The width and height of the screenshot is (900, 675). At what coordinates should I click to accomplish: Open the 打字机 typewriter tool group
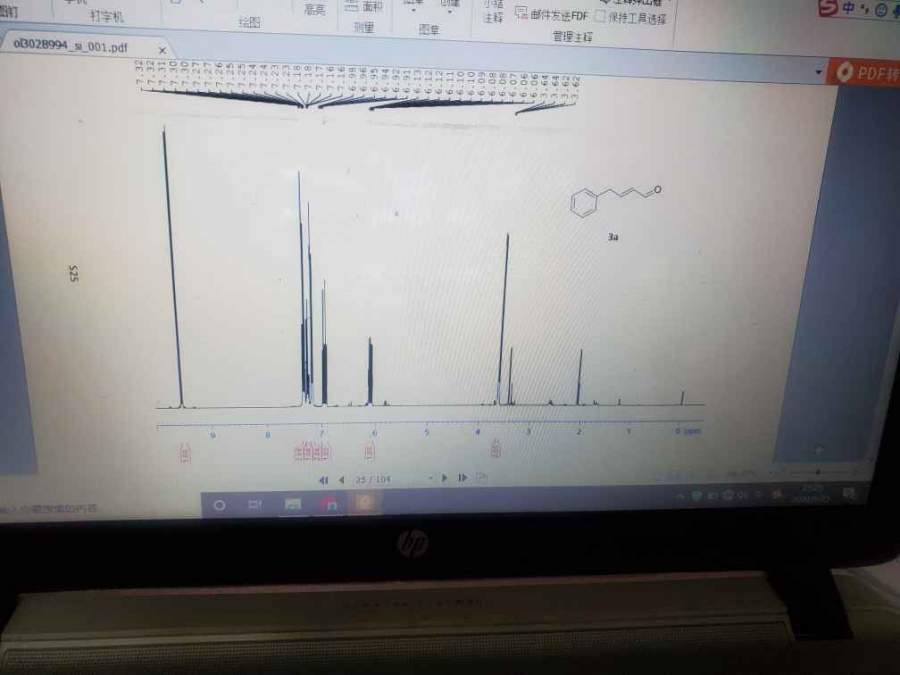pyautogui.click(x=107, y=15)
